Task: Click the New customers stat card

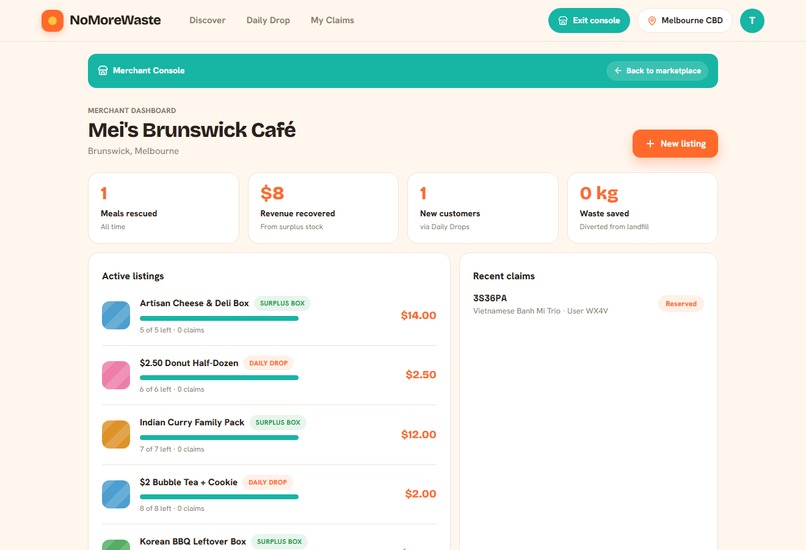Action: pos(483,208)
